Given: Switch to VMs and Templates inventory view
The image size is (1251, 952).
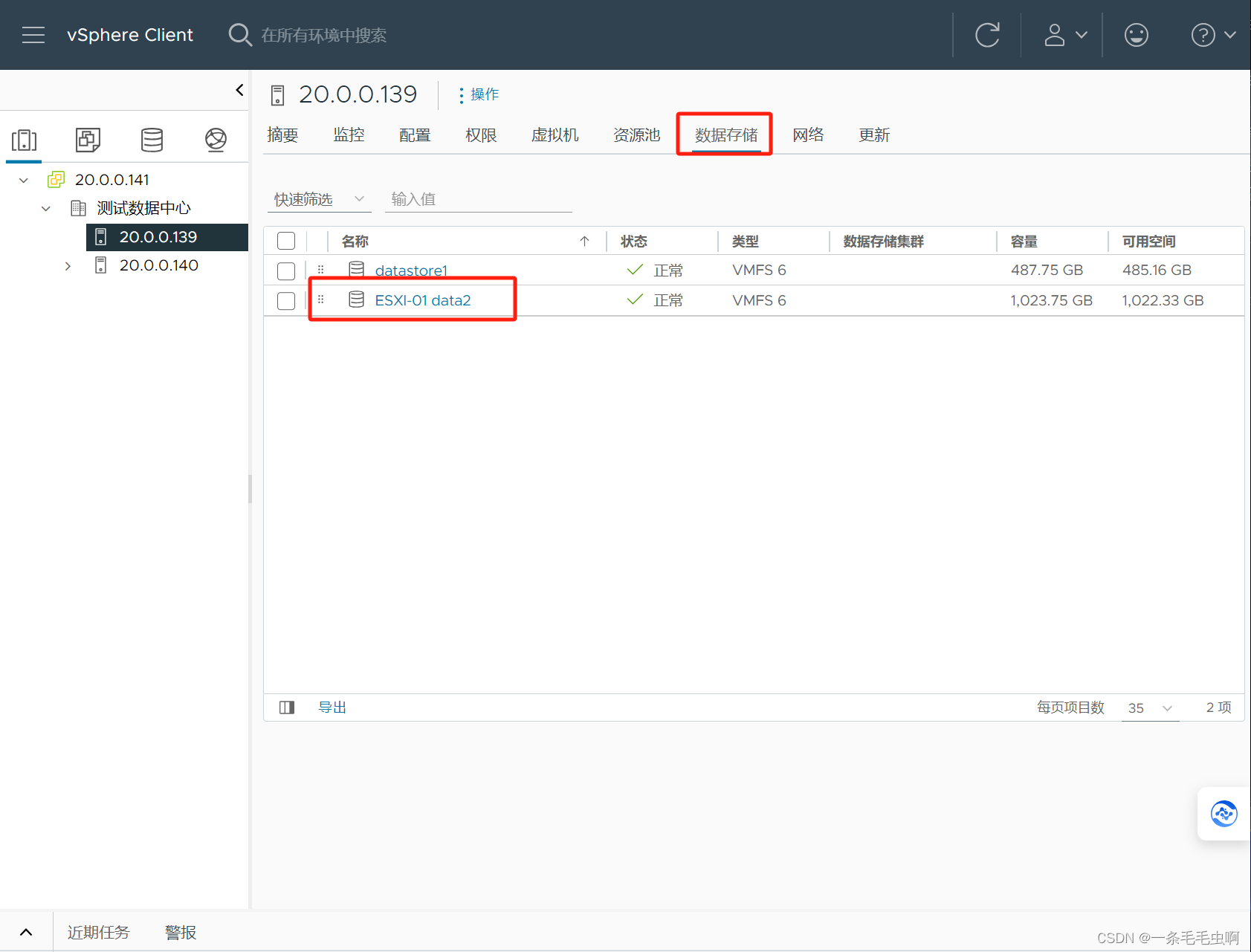Looking at the screenshot, I should [x=88, y=140].
